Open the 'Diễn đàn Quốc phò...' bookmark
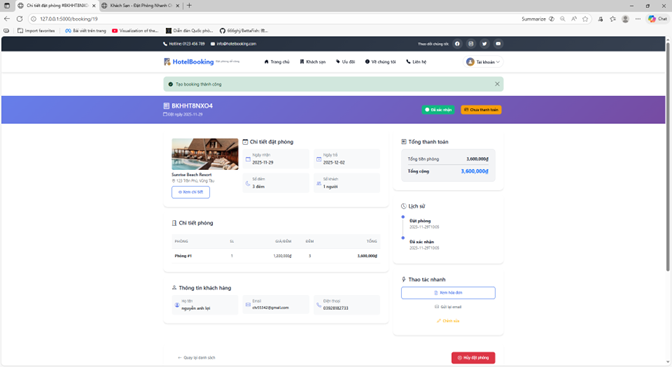 coord(189,30)
